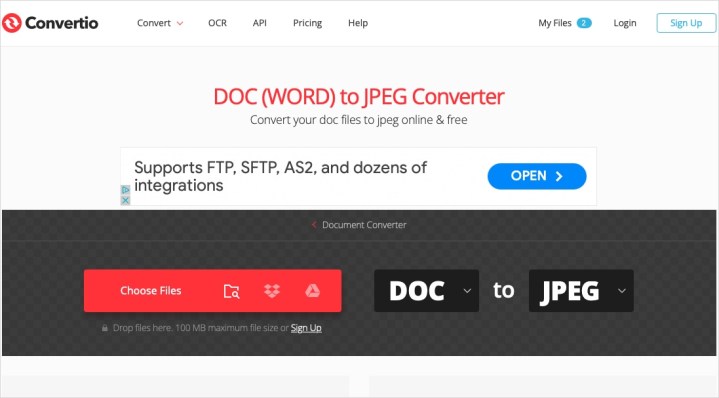Click the 'to' text between format selectors

(x=503, y=290)
